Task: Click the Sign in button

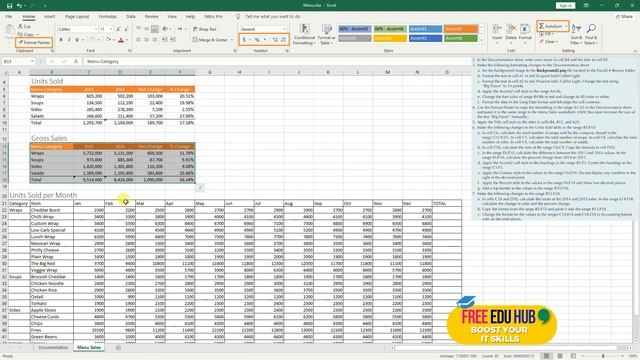Action: click(565, 5)
